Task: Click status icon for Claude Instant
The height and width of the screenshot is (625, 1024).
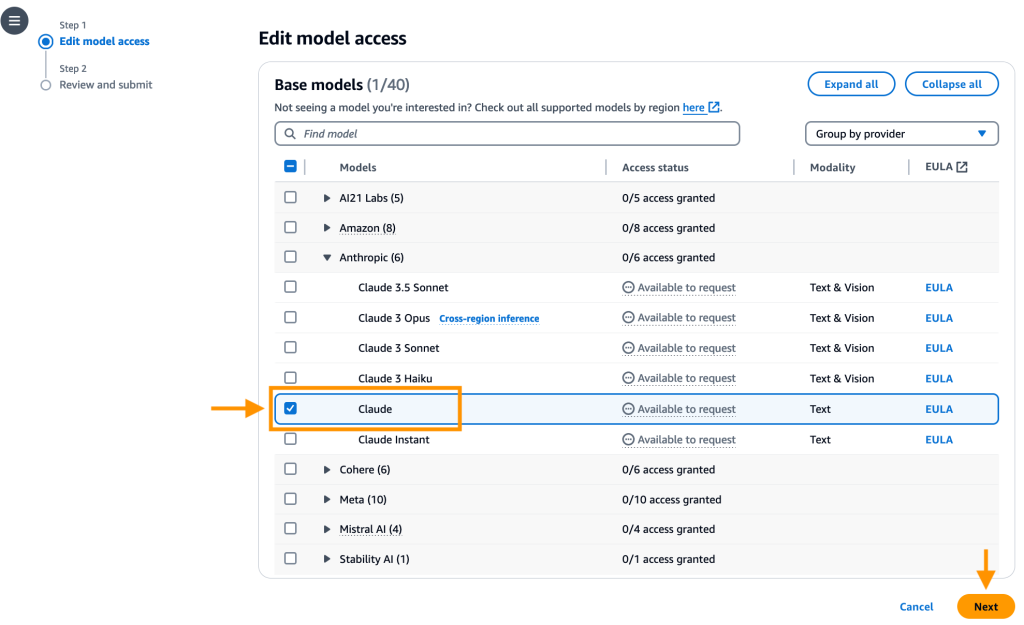Action: (628, 440)
